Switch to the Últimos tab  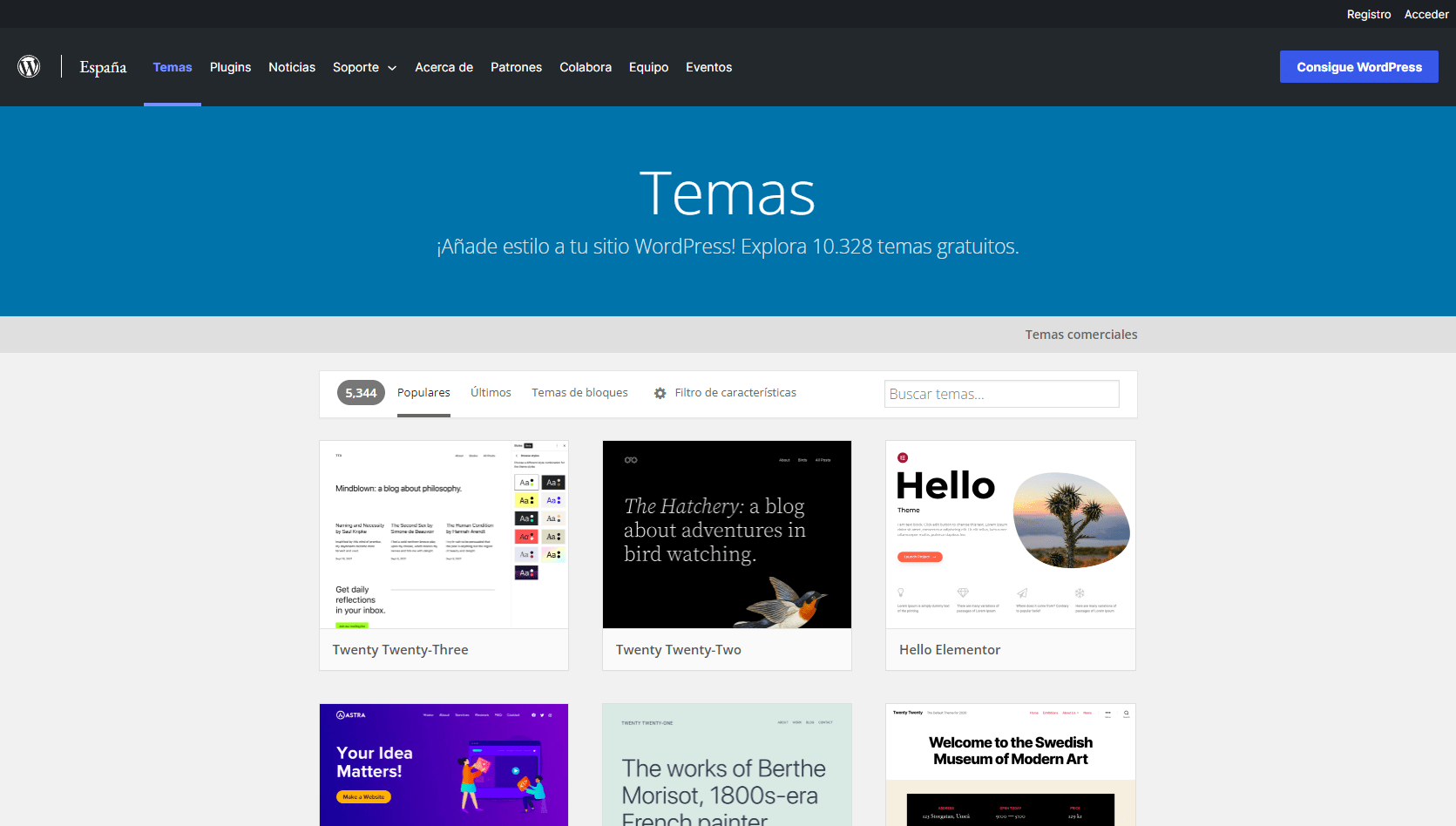click(x=491, y=393)
